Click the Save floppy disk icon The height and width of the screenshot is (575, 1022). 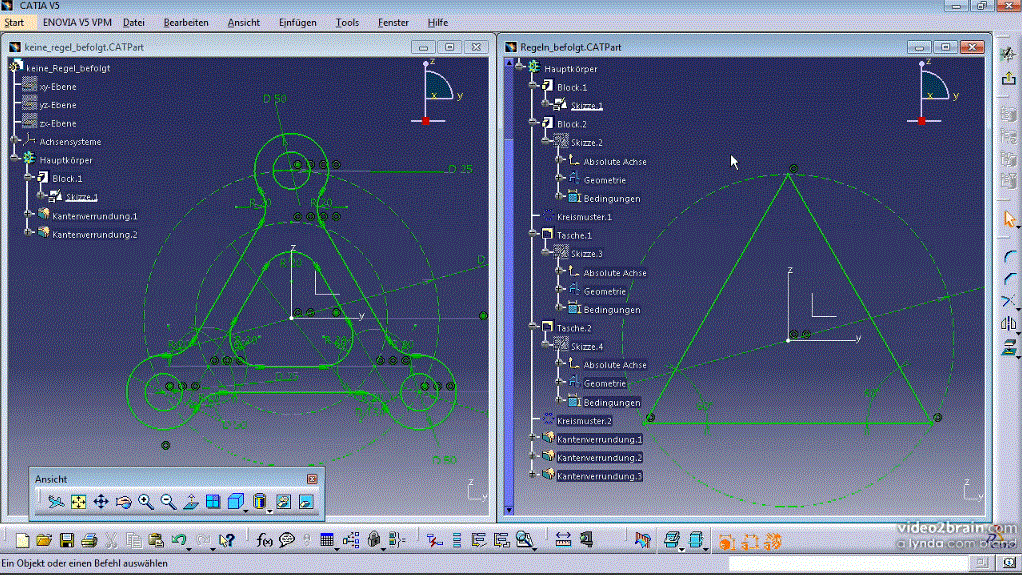click(66, 540)
